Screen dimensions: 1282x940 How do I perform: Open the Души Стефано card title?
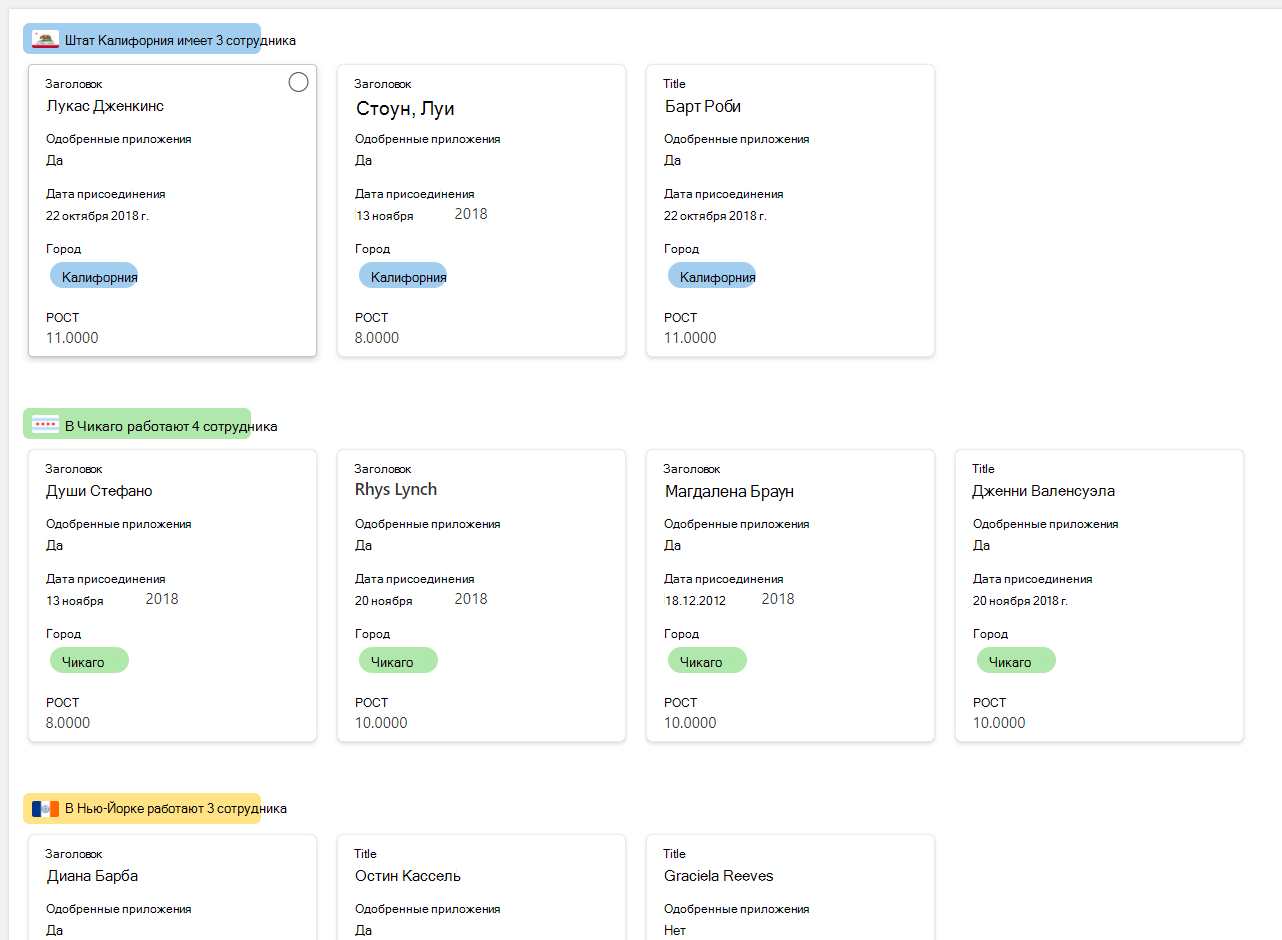tap(99, 491)
